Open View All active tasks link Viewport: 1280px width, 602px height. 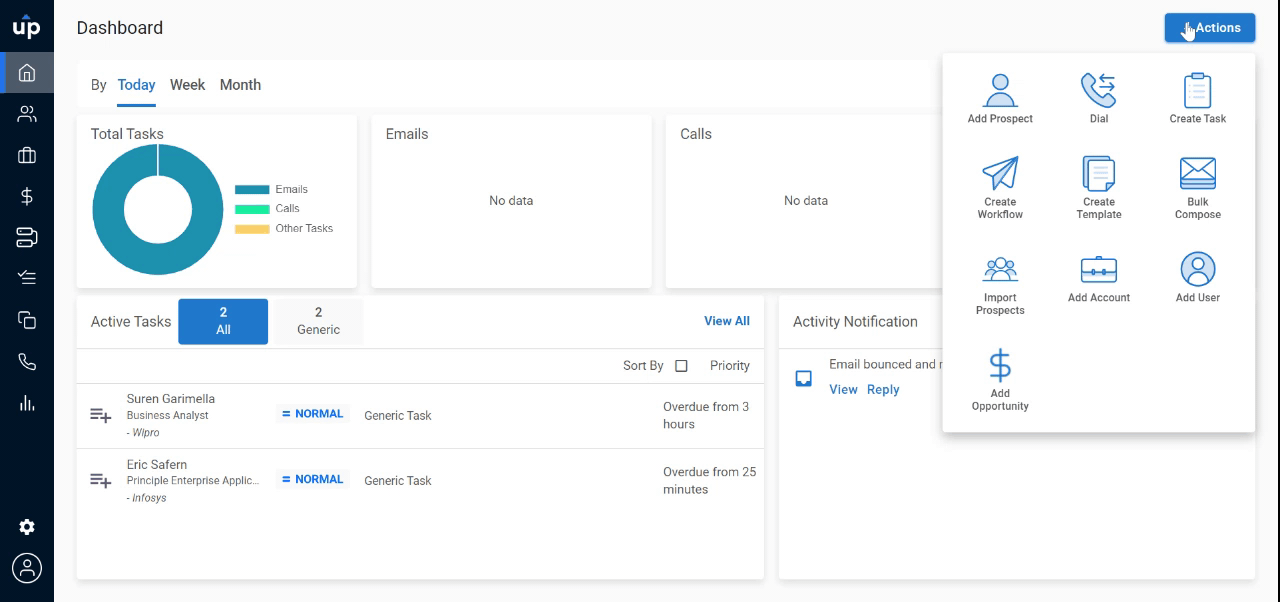[727, 321]
